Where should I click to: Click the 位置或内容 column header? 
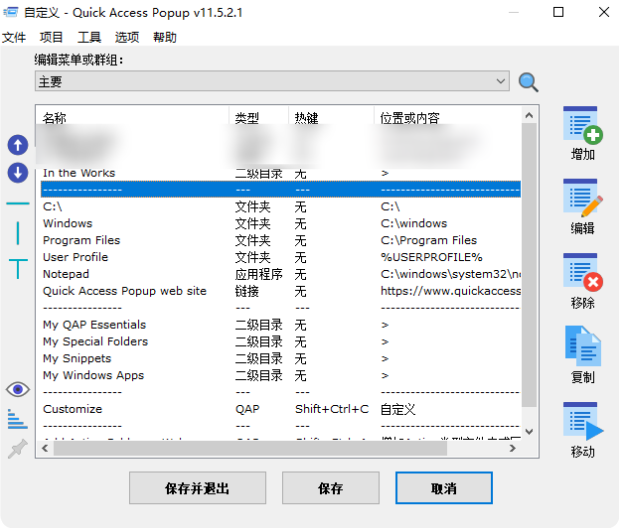coord(448,118)
